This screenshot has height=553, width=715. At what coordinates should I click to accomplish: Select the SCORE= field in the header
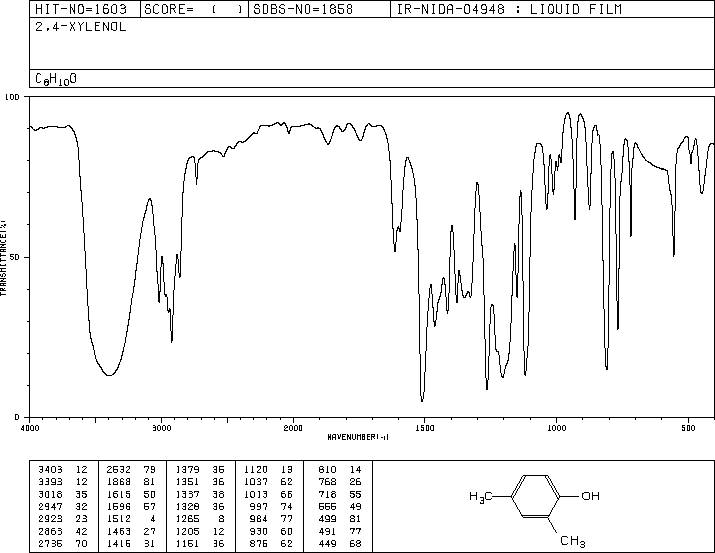click(x=194, y=9)
